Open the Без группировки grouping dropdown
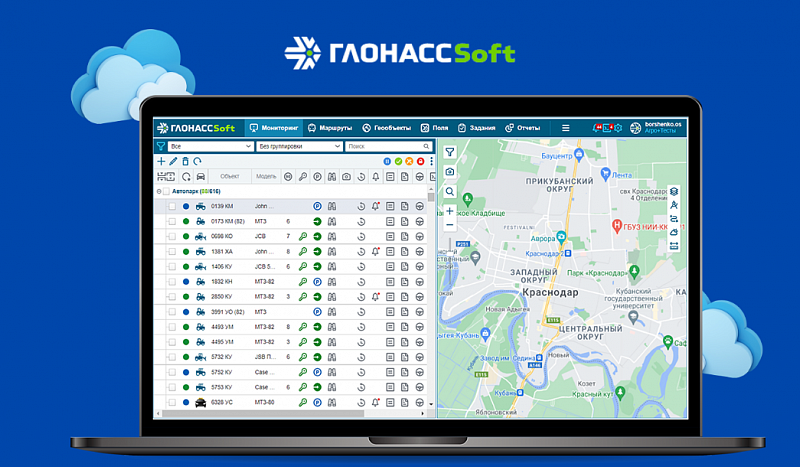Image resolution: width=800 pixels, height=467 pixels. [x=299, y=146]
